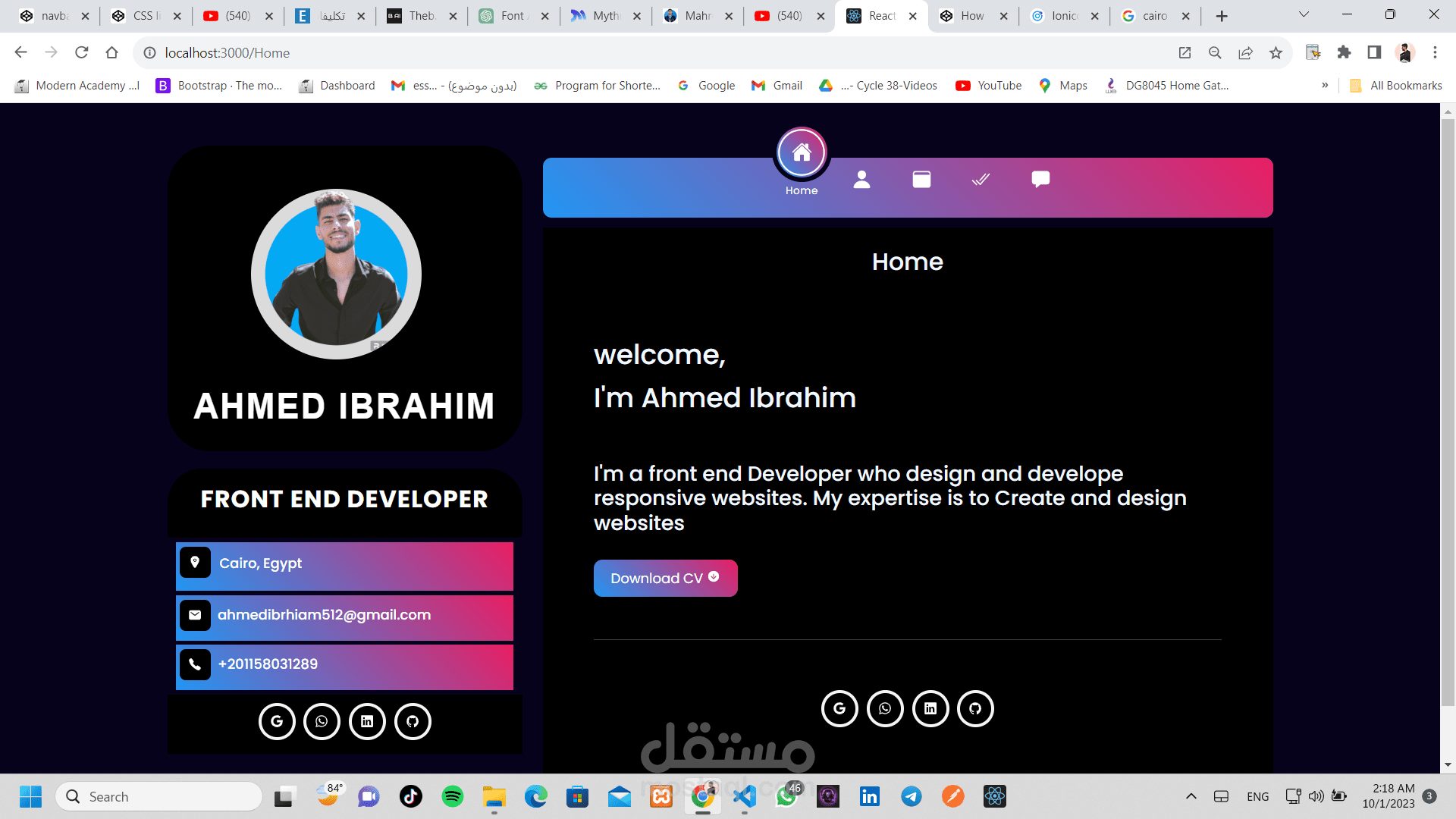1456x819 pixels.
Task: Toggle the browser side panel icon
Action: click(1374, 52)
